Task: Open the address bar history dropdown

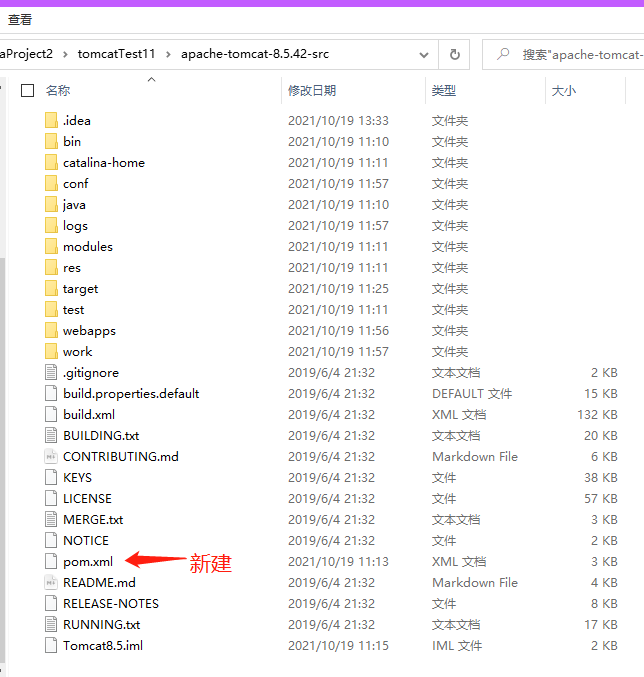Action: point(425,54)
